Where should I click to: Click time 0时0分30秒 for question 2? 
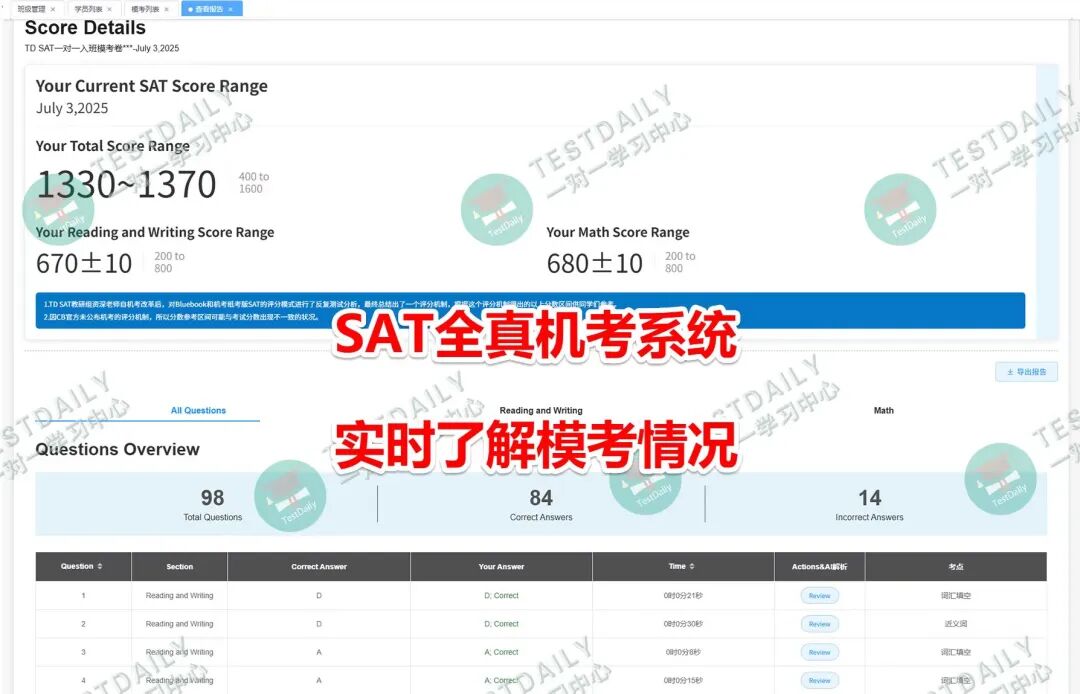point(683,624)
